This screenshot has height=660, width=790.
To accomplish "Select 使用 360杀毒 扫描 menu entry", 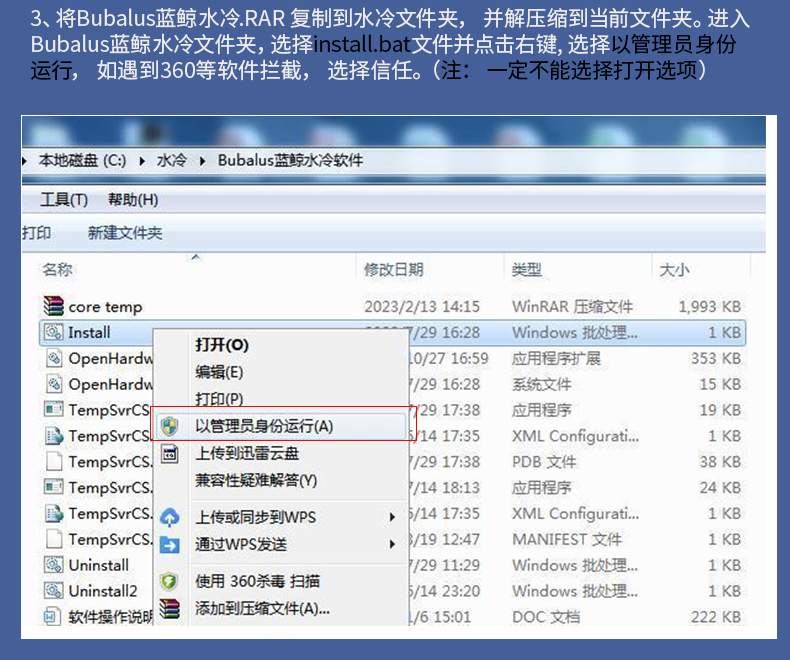I will pos(257,581).
